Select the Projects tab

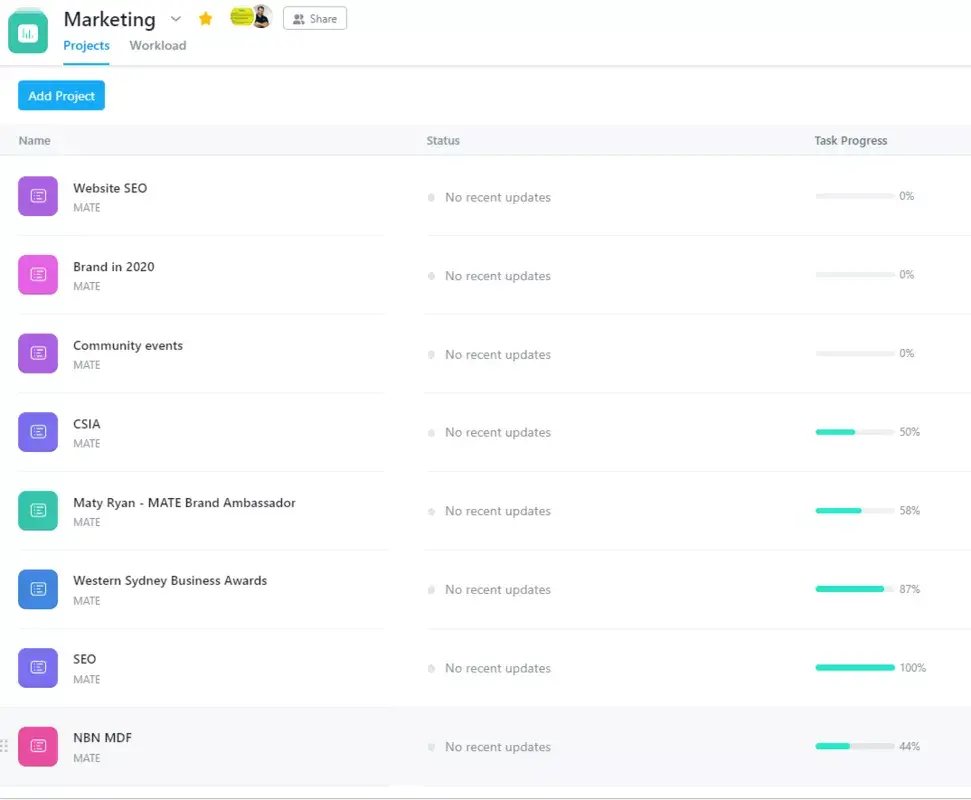86,45
